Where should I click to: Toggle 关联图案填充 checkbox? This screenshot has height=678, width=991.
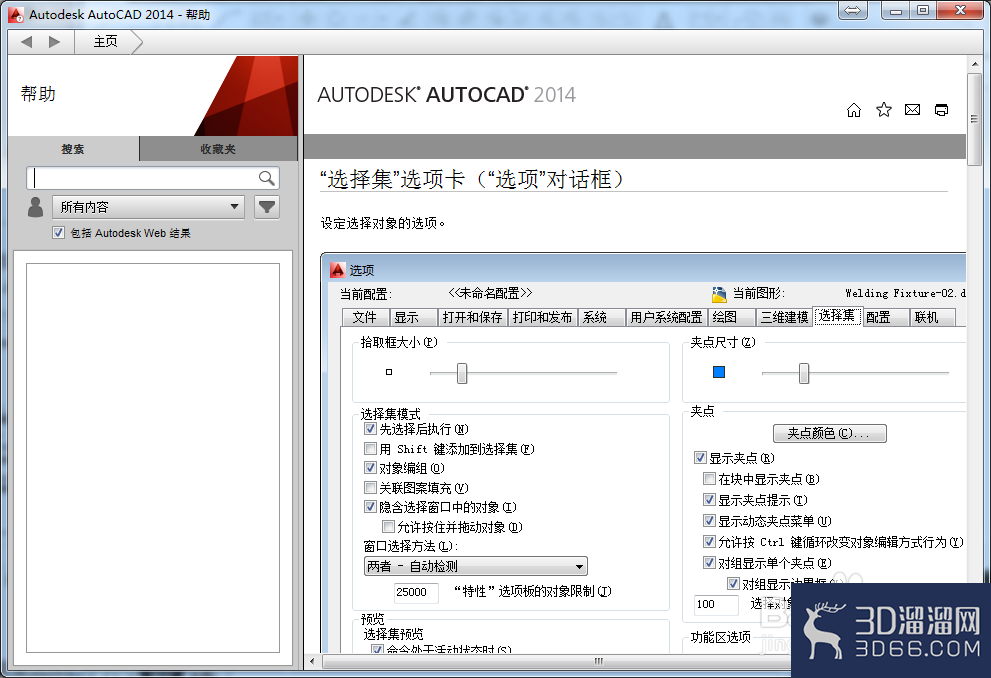tap(370, 487)
